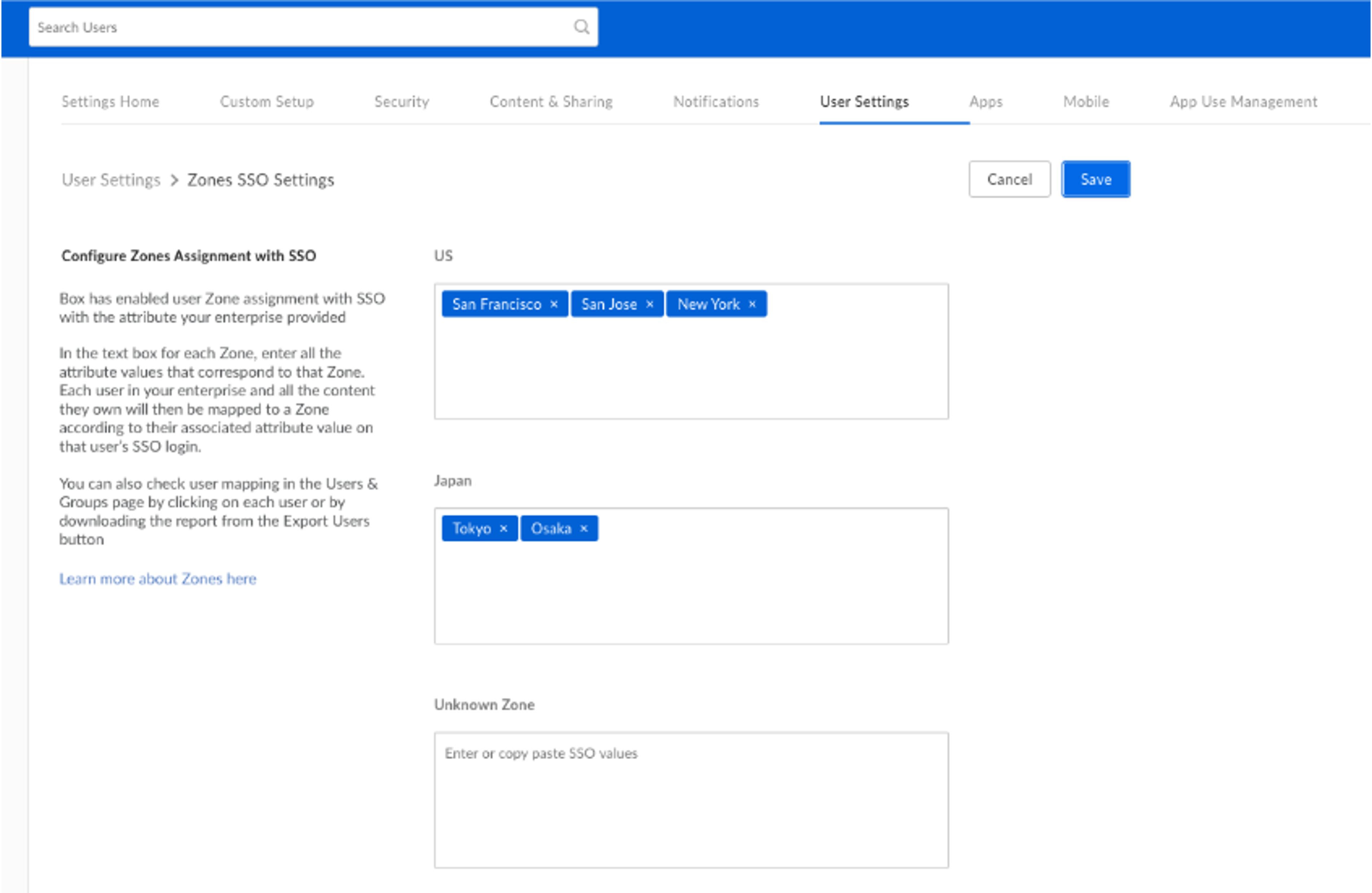Open the Security tab
The image size is (1372, 893).
(x=402, y=102)
